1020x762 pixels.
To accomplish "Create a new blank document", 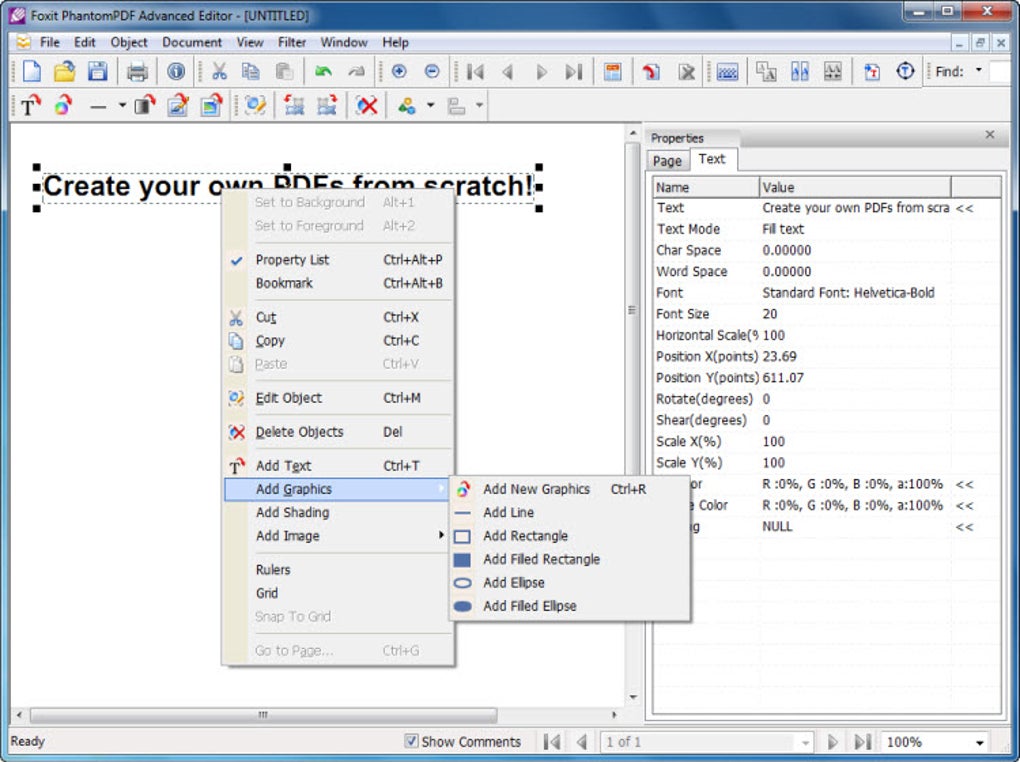I will pyautogui.click(x=29, y=71).
